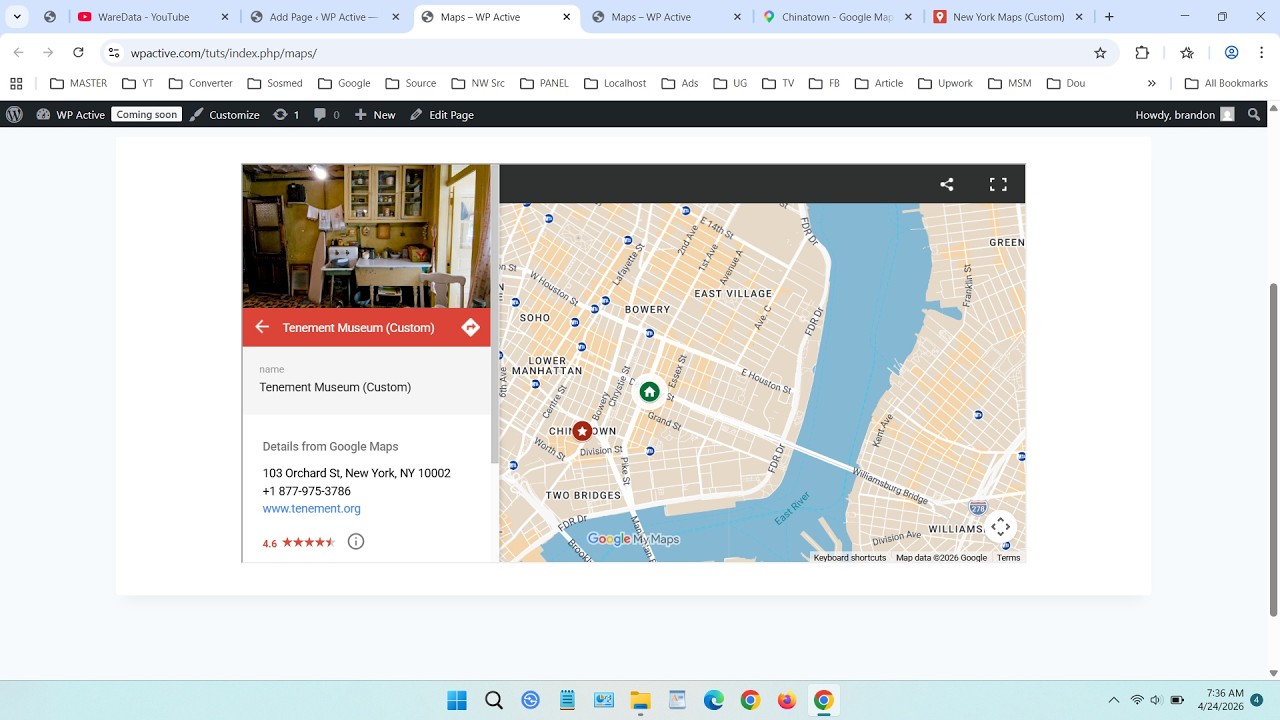Viewport: 1280px width, 720px height.
Task: Click the Tenement Museum photo
Action: pos(366,236)
